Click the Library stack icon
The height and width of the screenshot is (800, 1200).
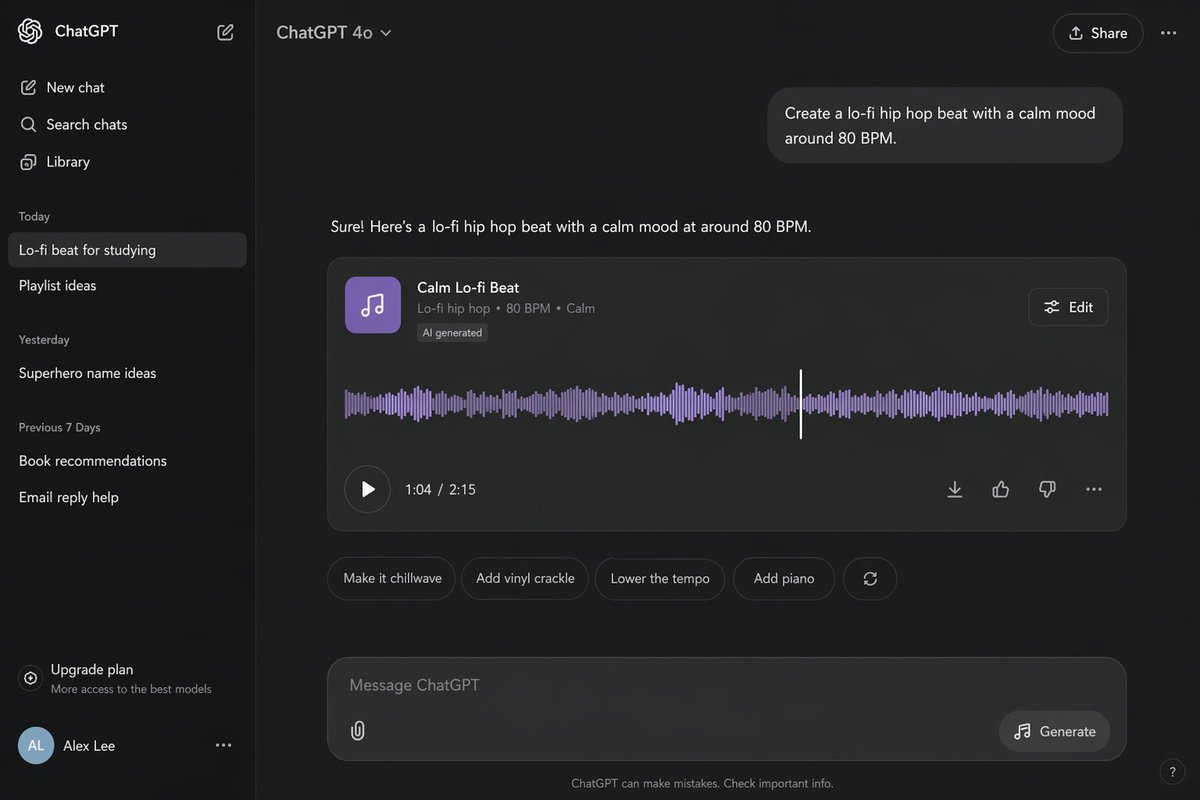point(28,161)
